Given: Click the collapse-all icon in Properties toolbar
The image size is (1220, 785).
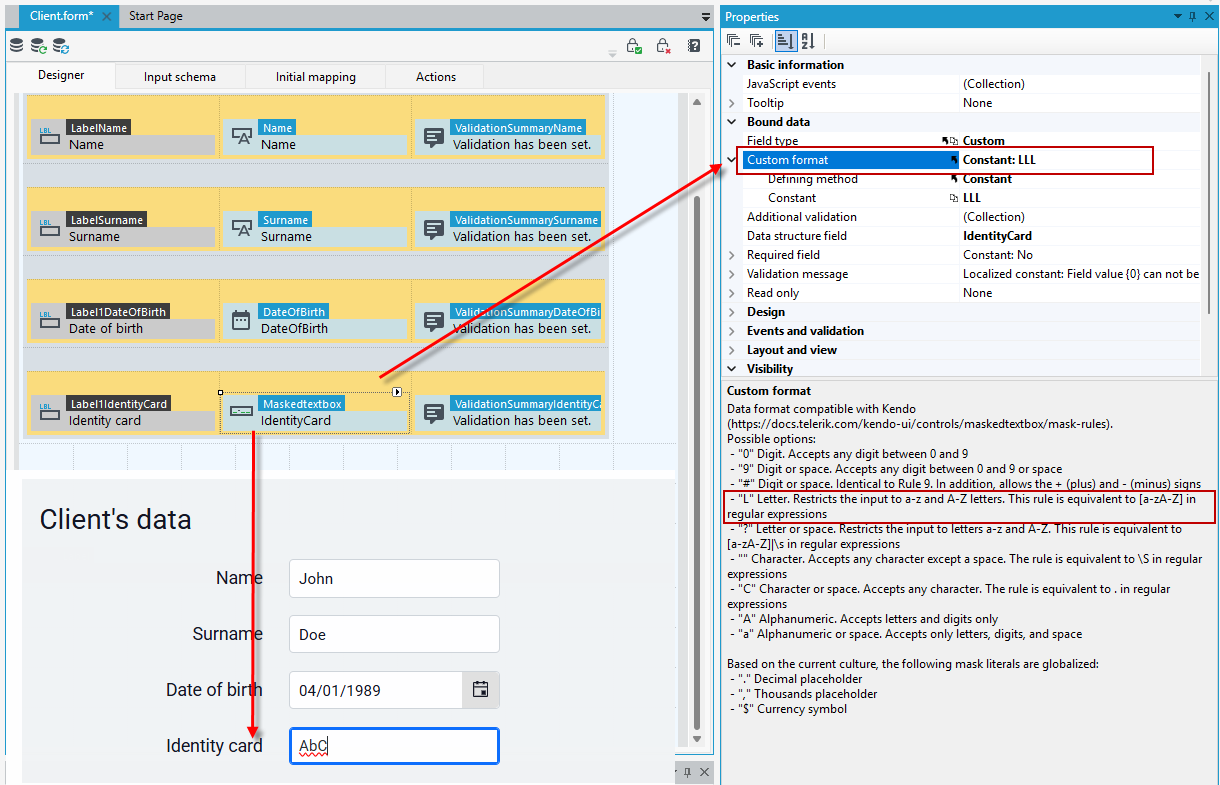Looking at the screenshot, I should click(734, 41).
